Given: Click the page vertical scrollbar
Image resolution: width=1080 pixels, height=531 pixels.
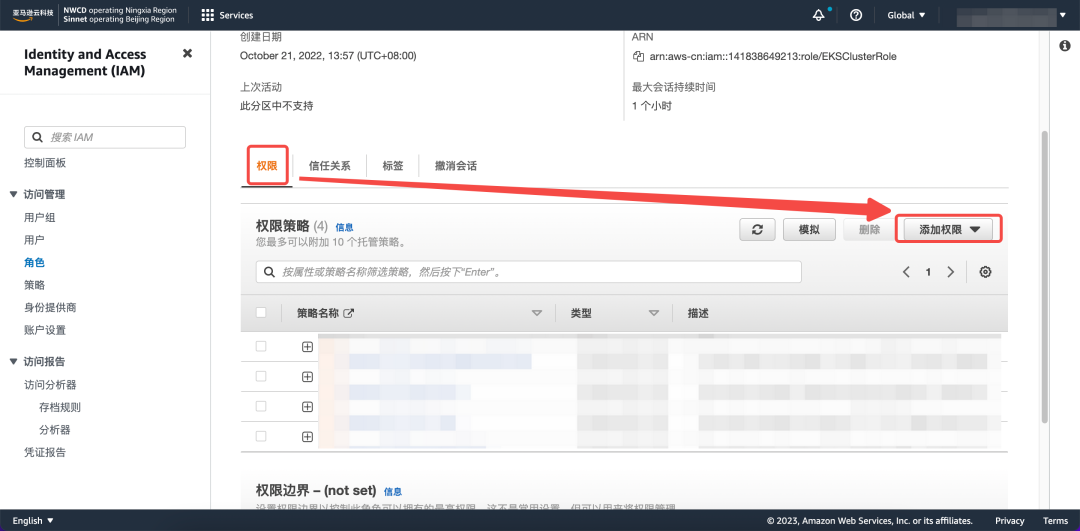Looking at the screenshot, I should (1045, 275).
